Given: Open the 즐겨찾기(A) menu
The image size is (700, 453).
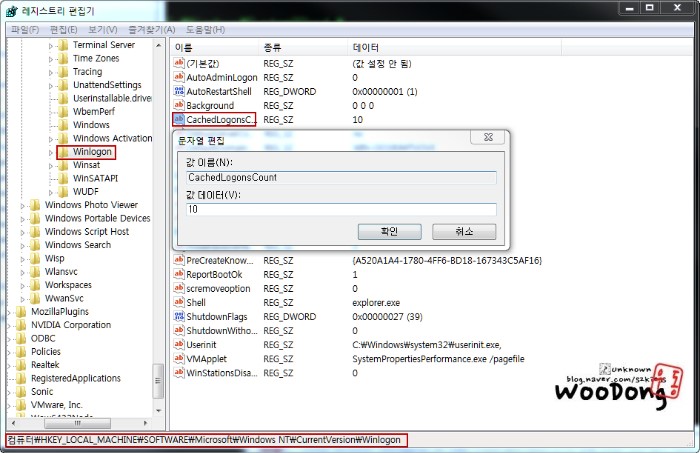Looking at the screenshot, I should point(151,29).
